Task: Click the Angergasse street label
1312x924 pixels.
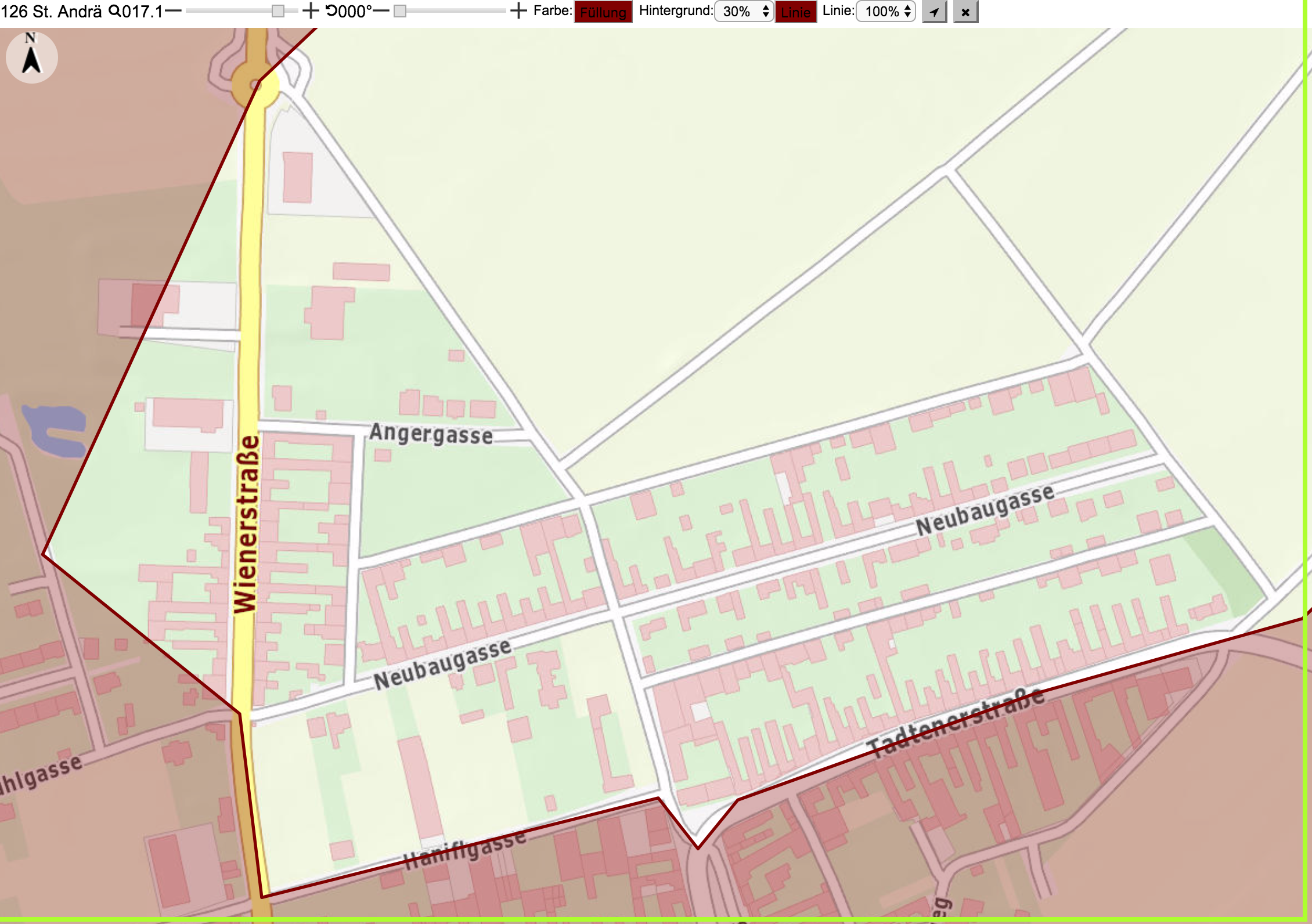Action: click(x=431, y=434)
